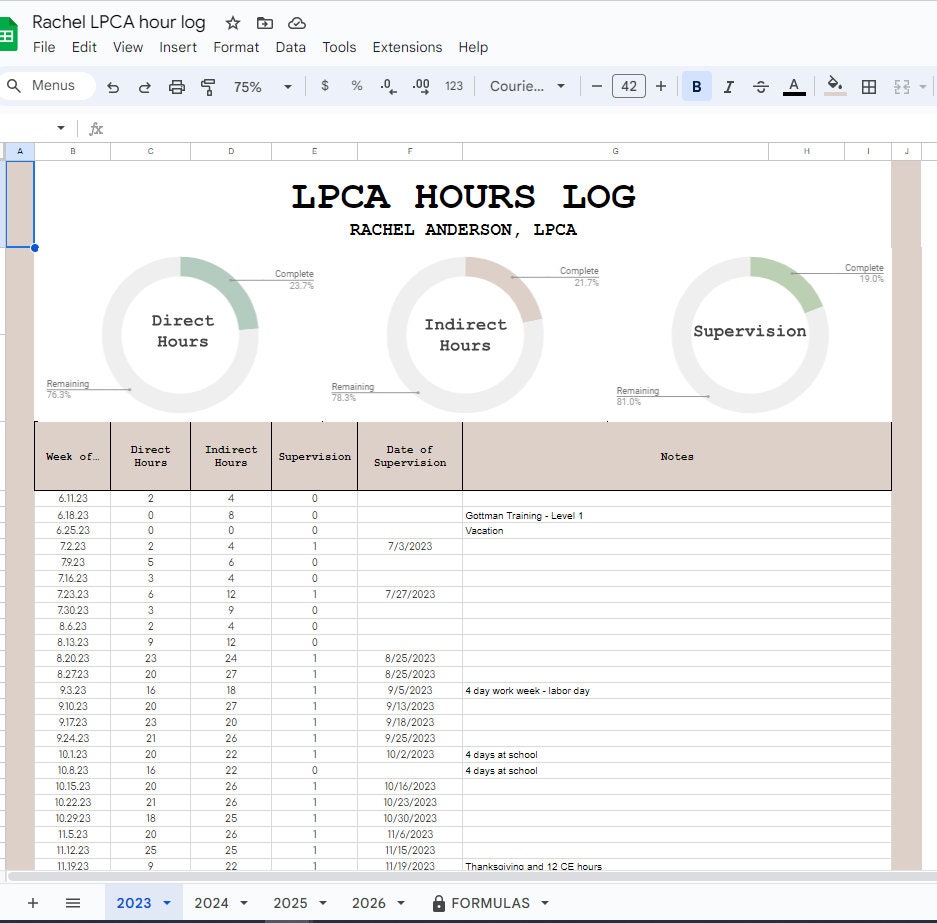937x923 pixels.
Task: Format selection as percent
Action: (x=356, y=86)
